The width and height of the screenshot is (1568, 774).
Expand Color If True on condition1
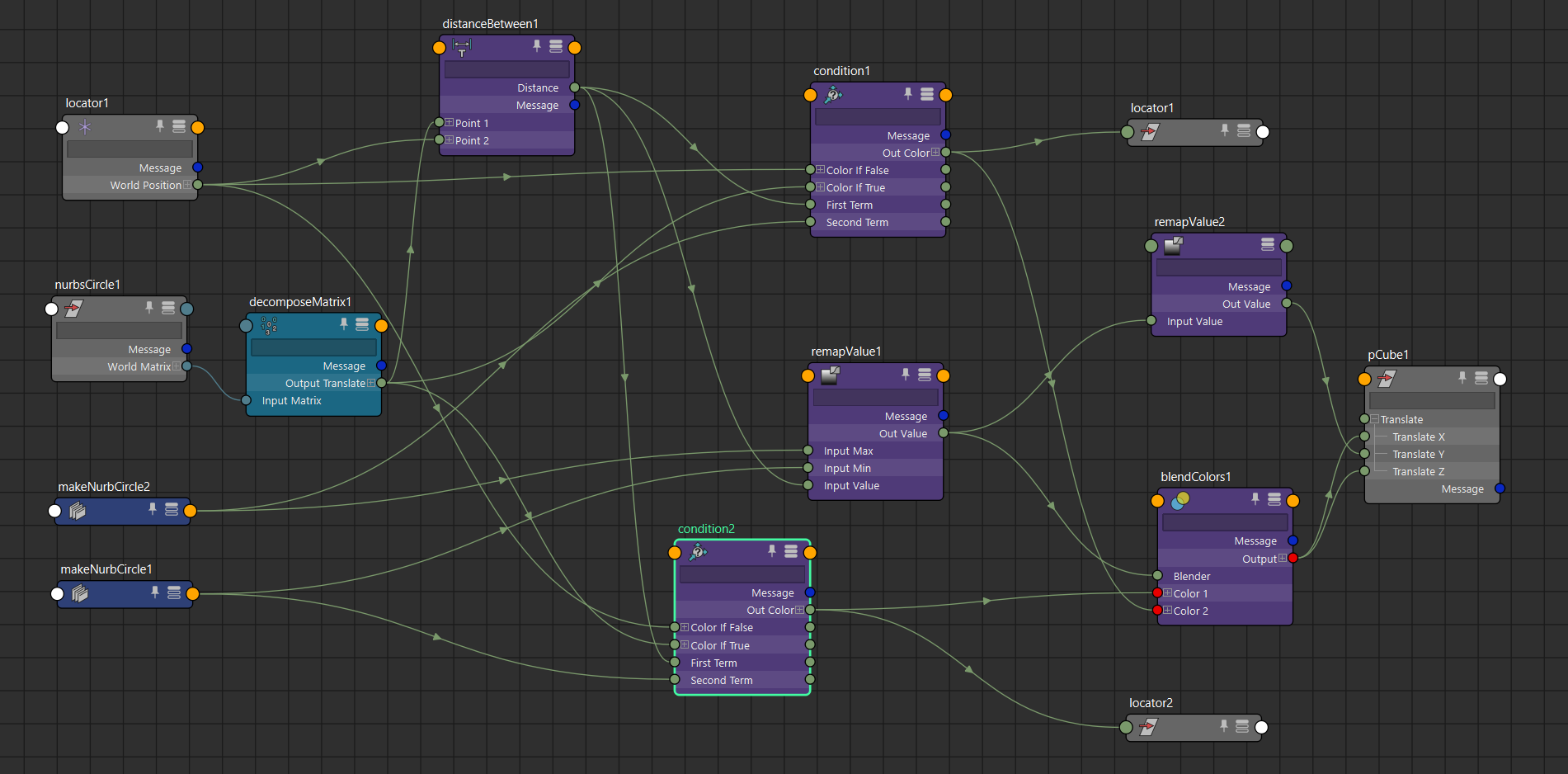[821, 187]
